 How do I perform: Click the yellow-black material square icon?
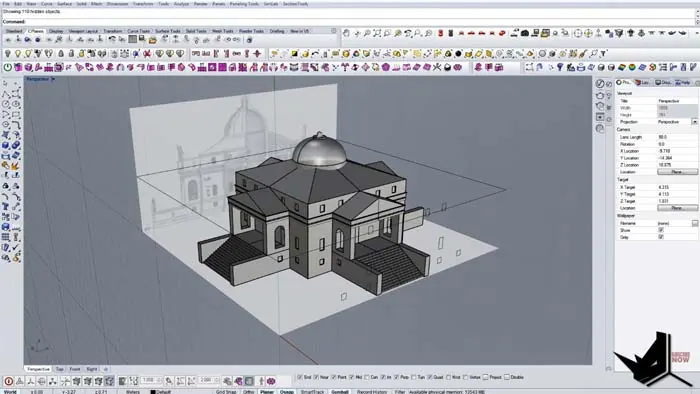295,54
